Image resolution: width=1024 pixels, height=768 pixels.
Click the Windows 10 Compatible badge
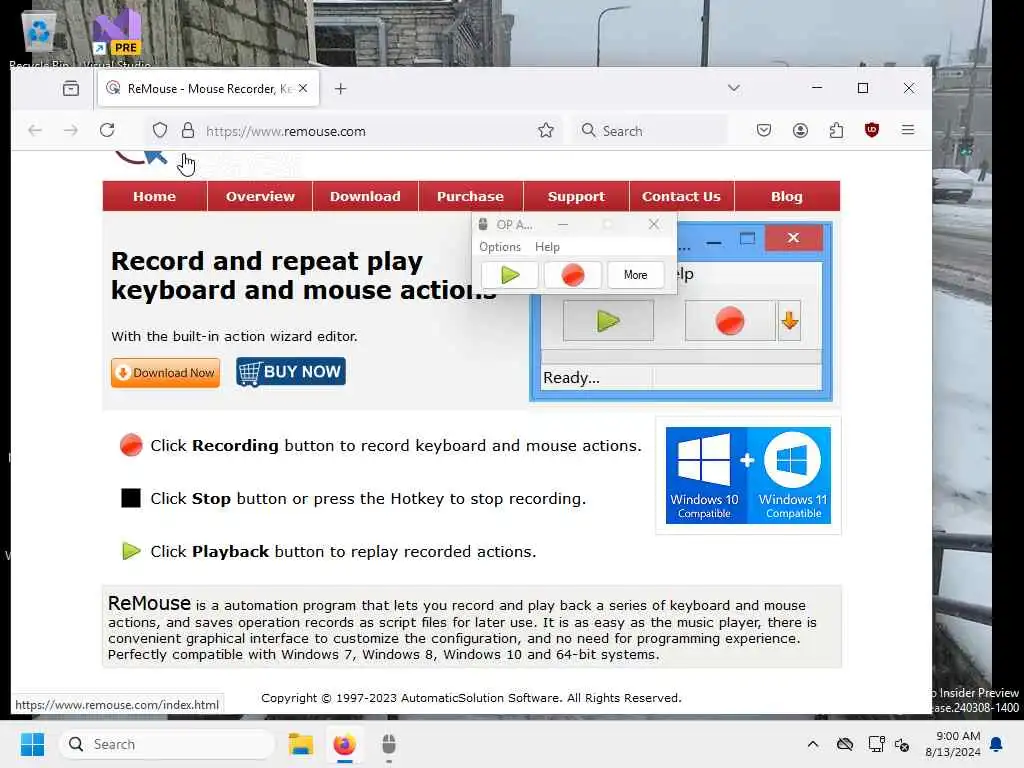[x=705, y=475]
